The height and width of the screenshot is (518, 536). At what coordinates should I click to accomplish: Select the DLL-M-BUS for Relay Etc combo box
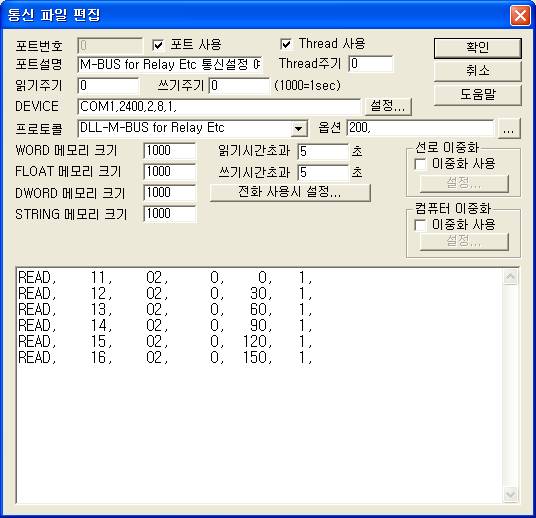(x=192, y=129)
